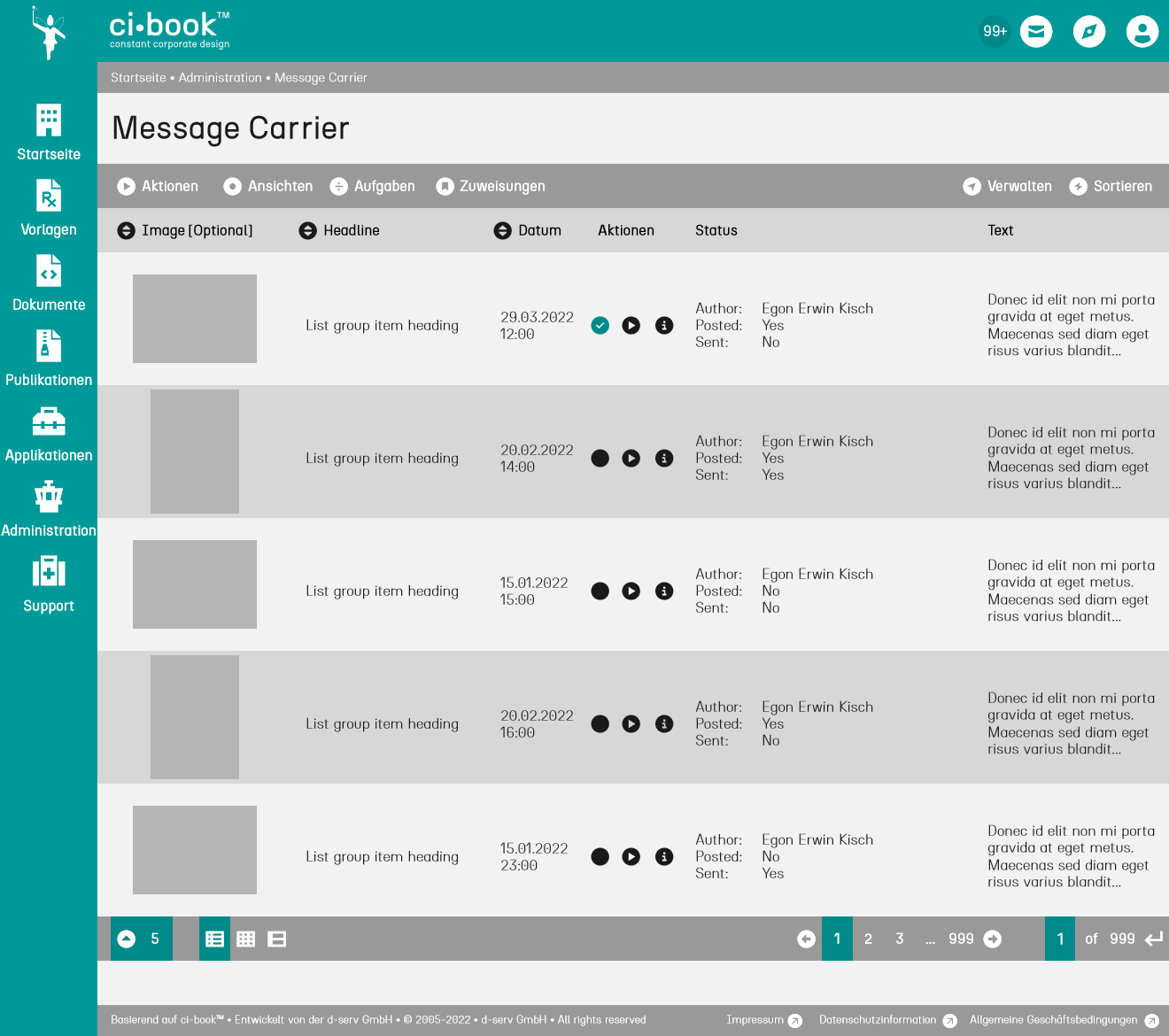Click the 99+ notifications badge

click(x=995, y=32)
